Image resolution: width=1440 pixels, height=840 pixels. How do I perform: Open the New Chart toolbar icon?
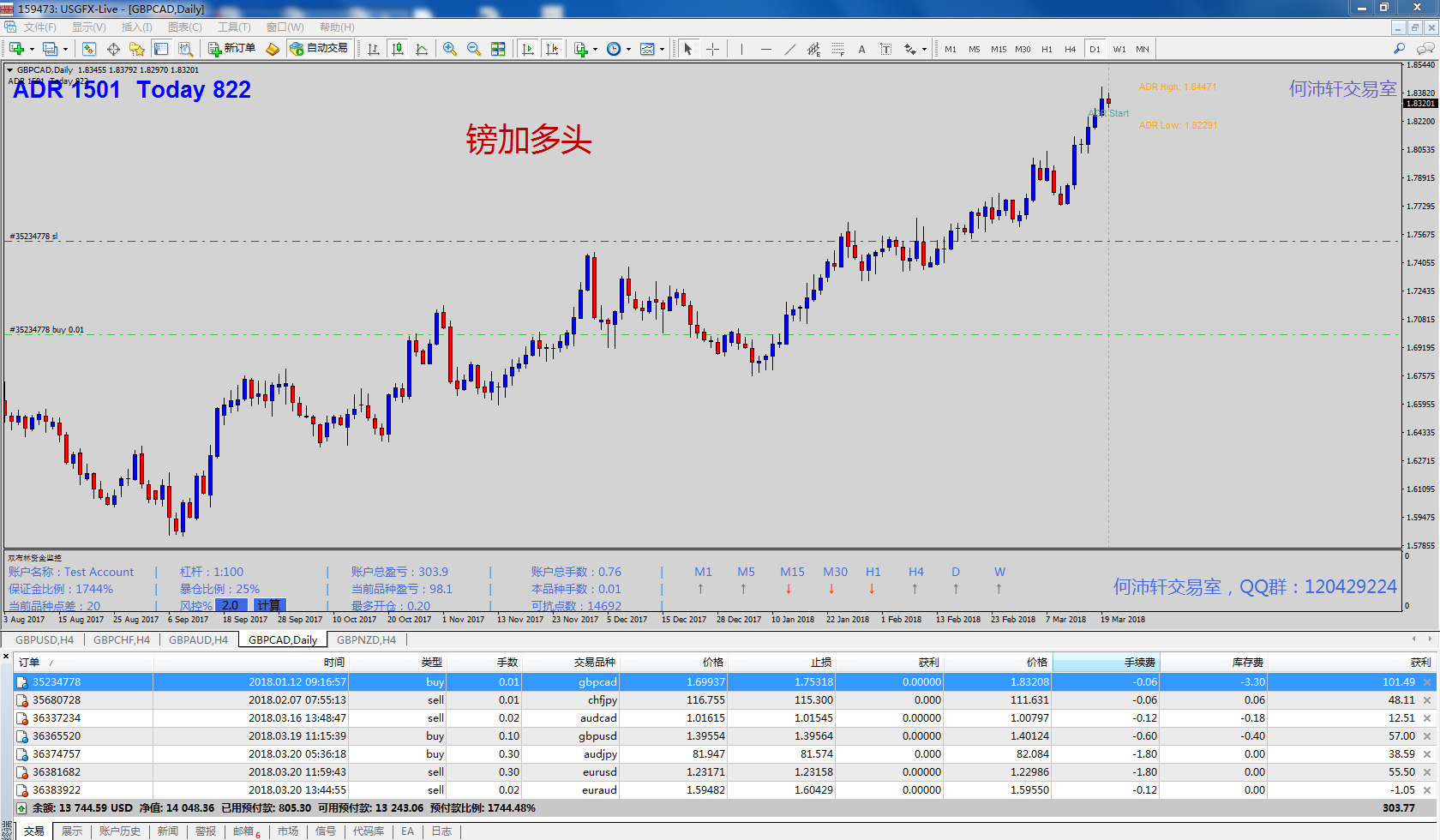coord(16,49)
